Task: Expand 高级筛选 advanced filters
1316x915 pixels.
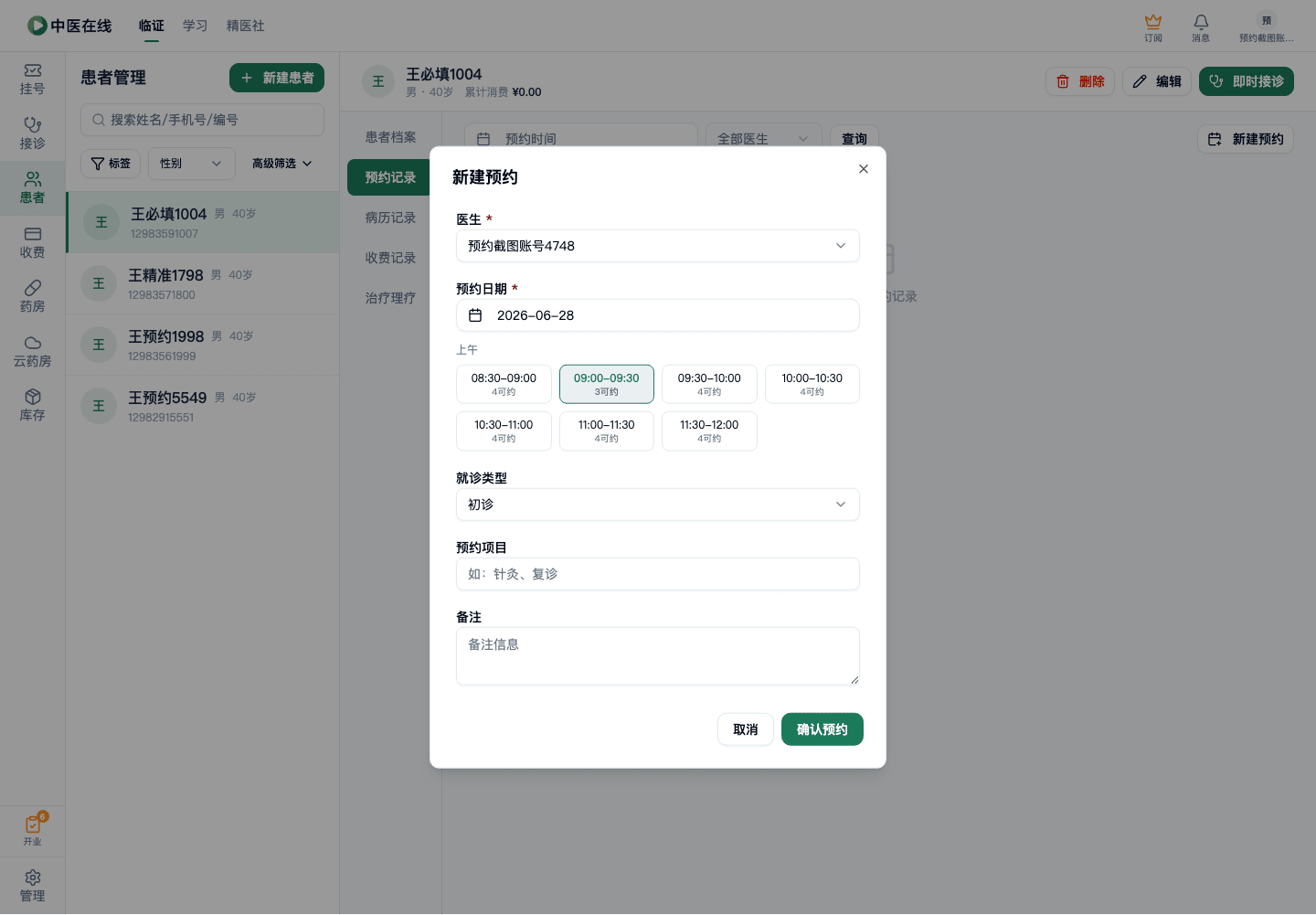Action: pos(282,164)
